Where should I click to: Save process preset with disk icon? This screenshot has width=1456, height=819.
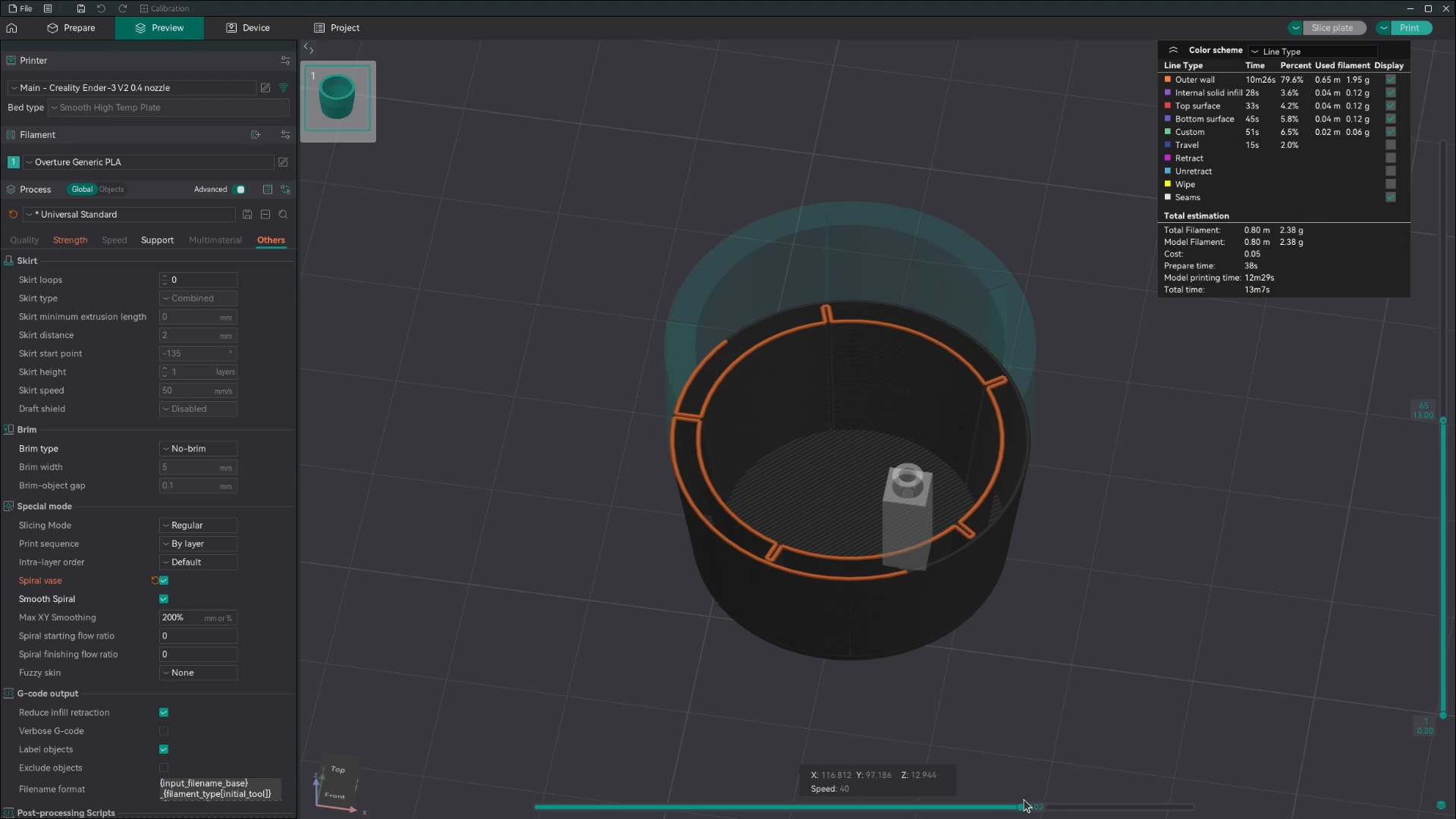(247, 215)
